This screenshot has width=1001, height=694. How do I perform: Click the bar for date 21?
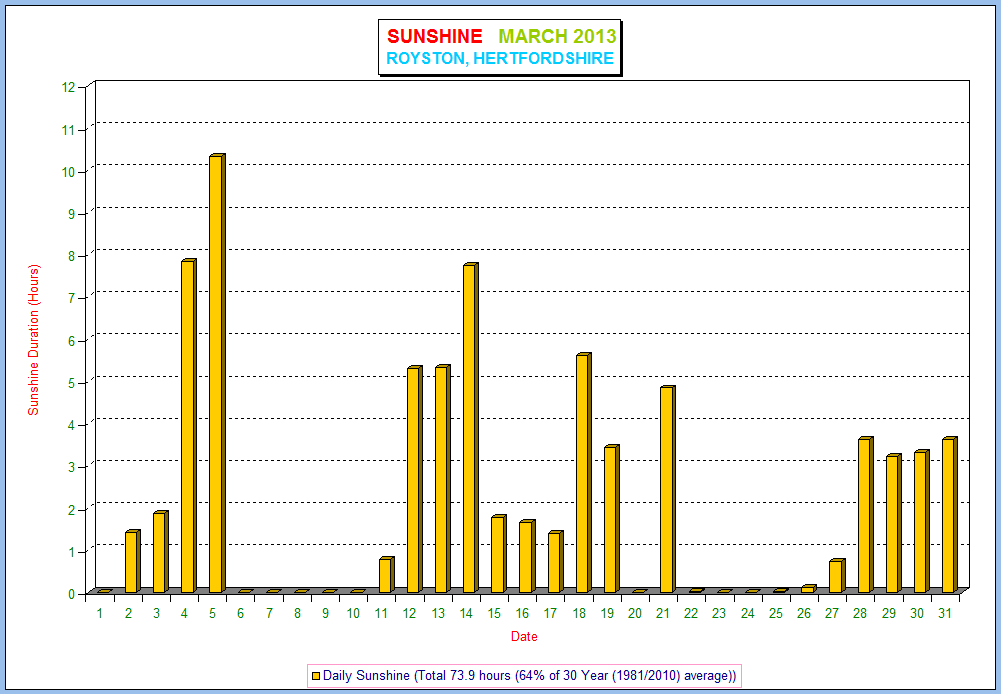pos(667,489)
